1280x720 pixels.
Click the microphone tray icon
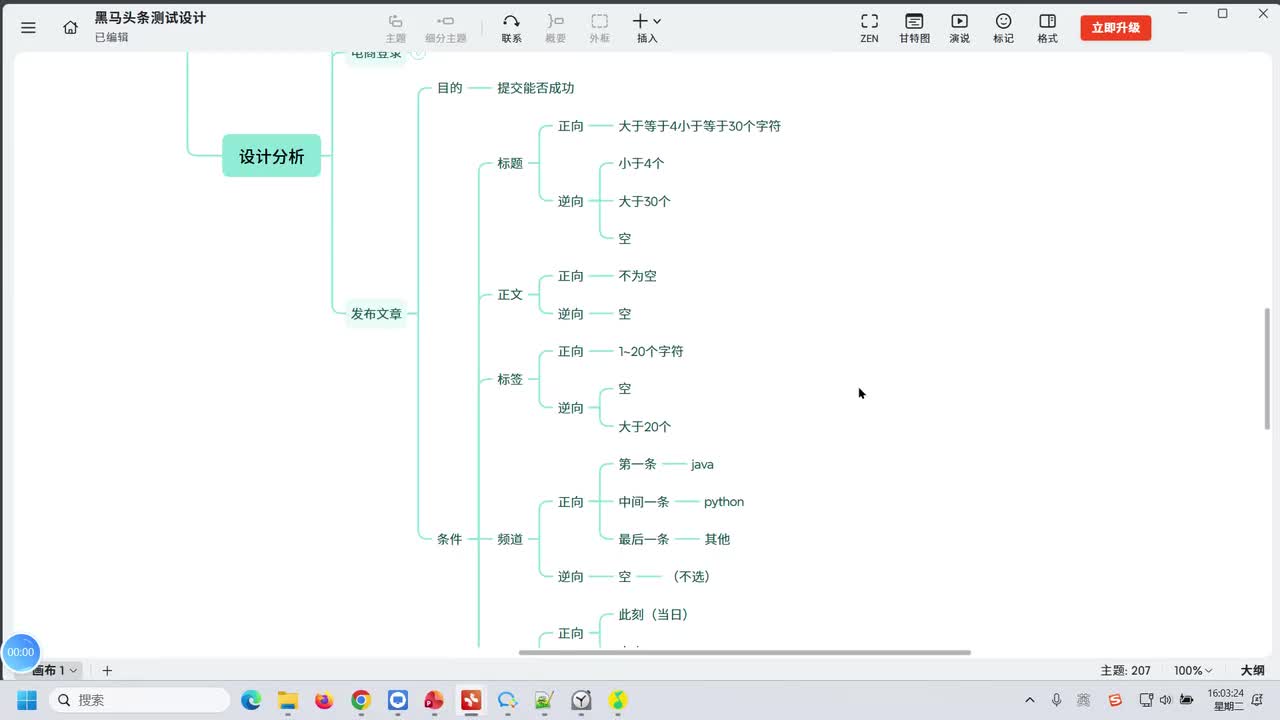pyautogui.click(x=1057, y=700)
